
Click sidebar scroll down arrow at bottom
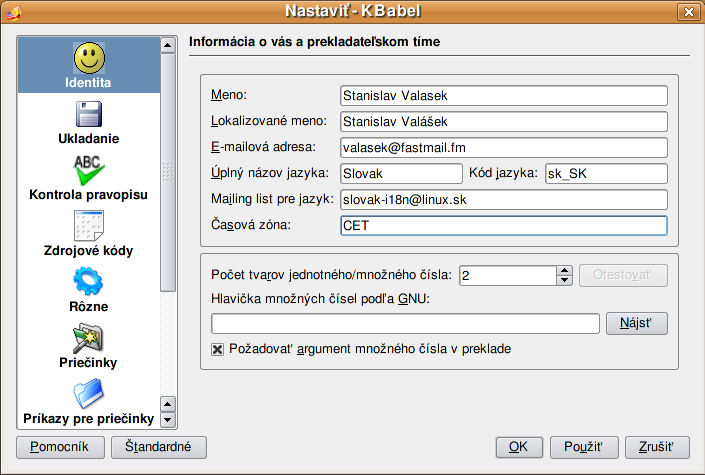coord(168,420)
